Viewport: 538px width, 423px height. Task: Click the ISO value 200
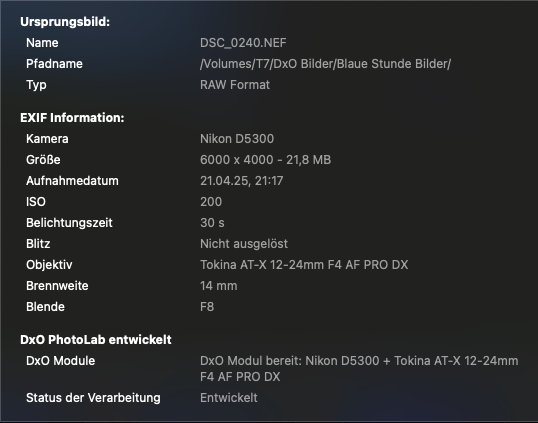(x=211, y=202)
